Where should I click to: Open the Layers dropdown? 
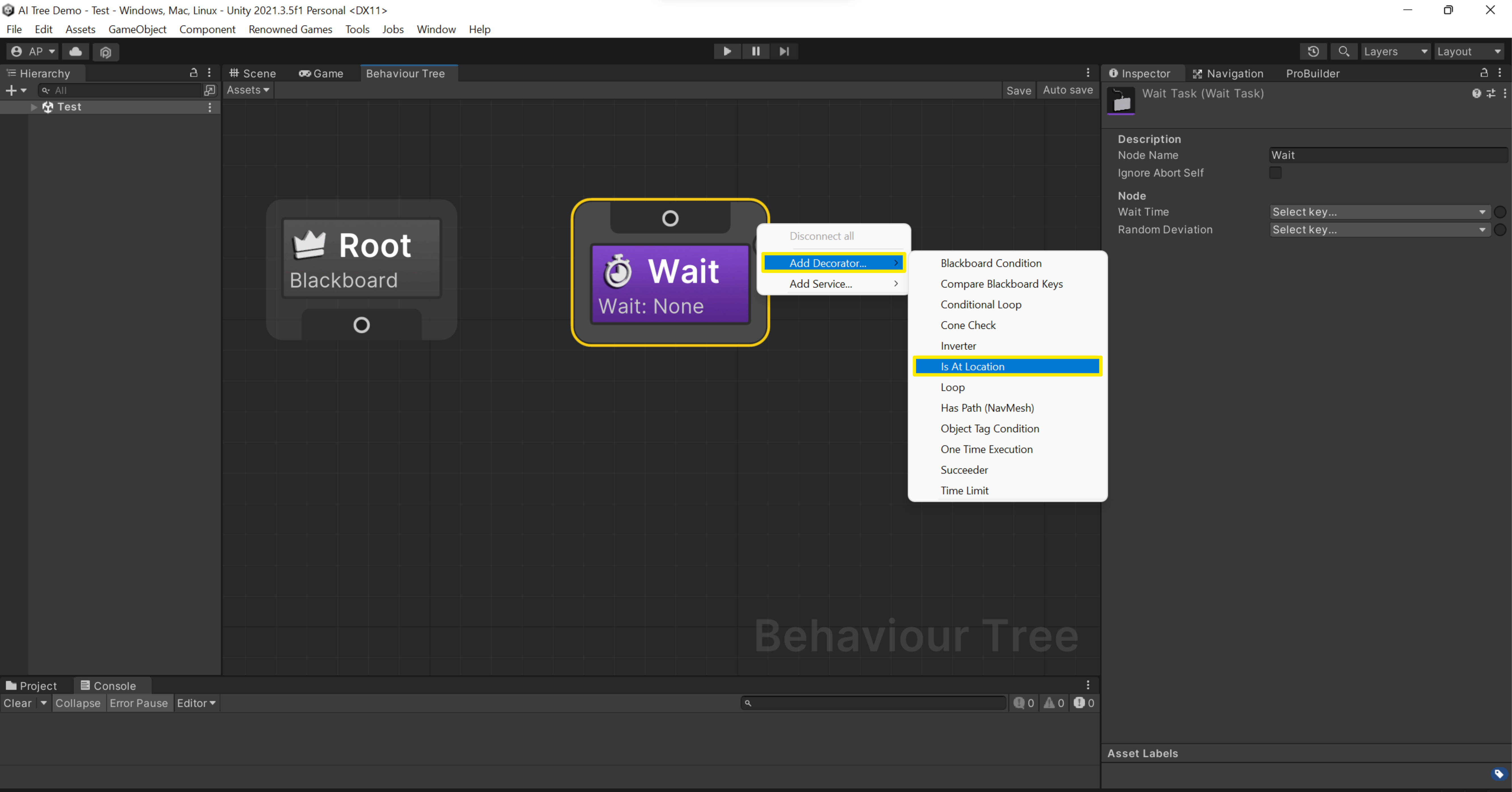point(1395,51)
